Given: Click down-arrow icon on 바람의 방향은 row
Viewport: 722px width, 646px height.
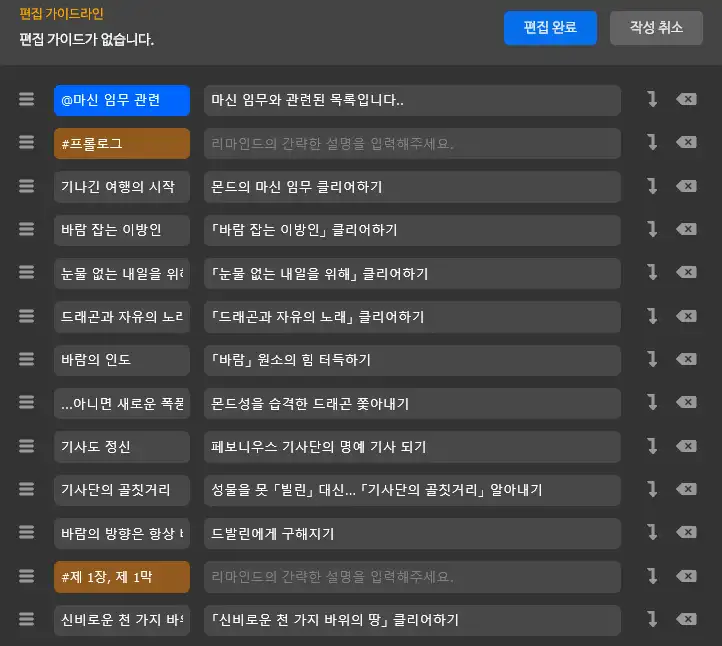Looking at the screenshot, I should click(652, 533).
